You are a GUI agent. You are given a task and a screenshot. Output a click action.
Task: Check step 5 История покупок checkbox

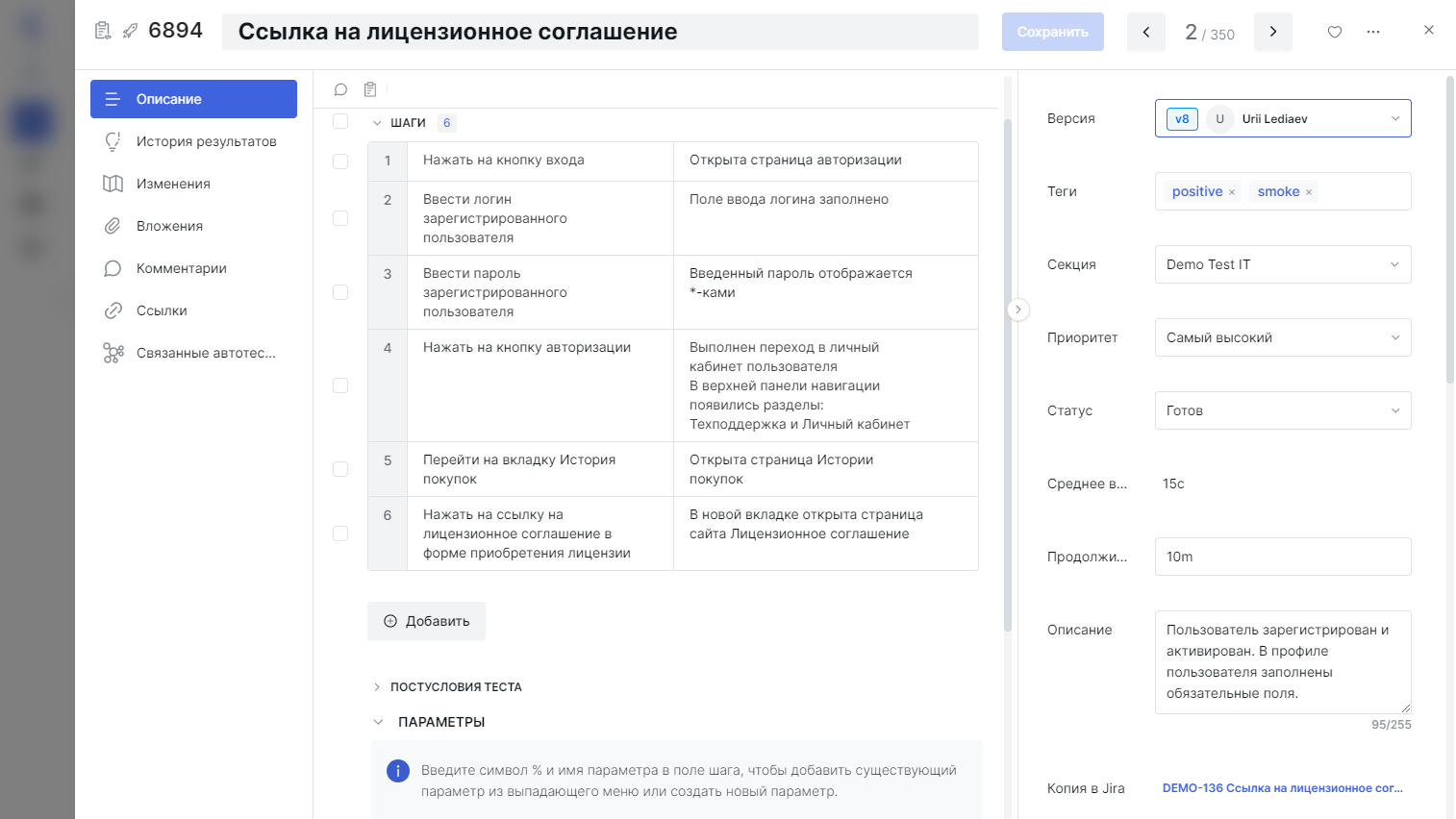coord(340,469)
